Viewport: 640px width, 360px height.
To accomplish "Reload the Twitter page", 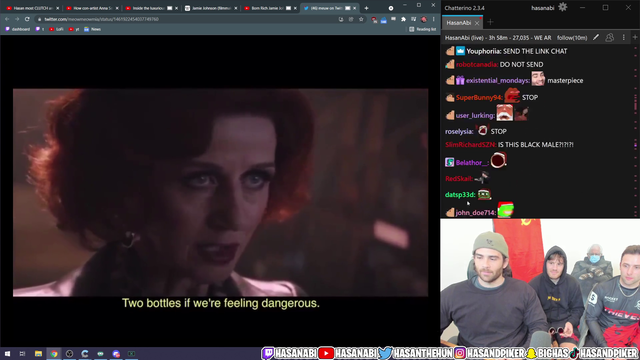I will click(x=27, y=19).
